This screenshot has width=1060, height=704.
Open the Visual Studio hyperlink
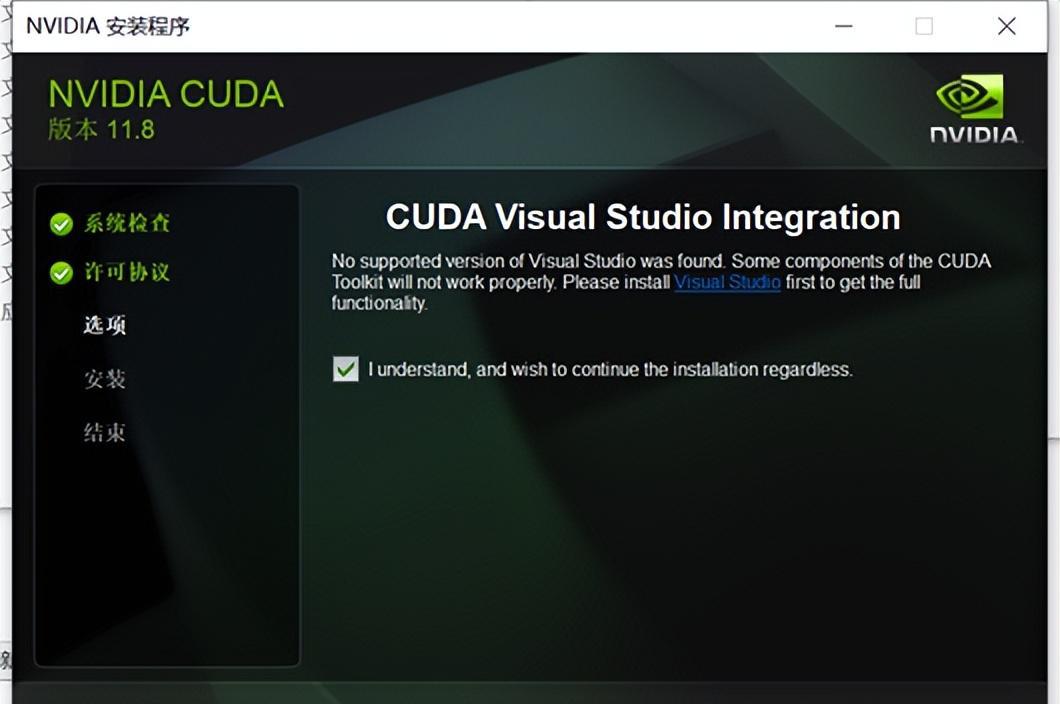[x=727, y=282]
